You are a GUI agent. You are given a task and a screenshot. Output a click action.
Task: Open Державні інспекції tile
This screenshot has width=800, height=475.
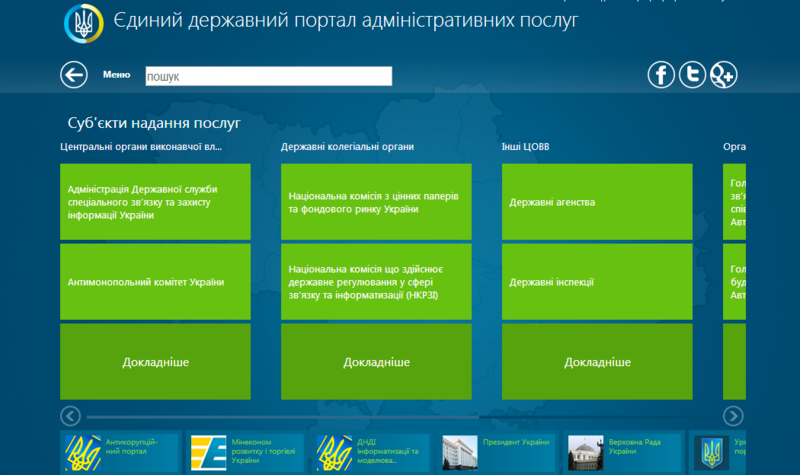(x=597, y=282)
